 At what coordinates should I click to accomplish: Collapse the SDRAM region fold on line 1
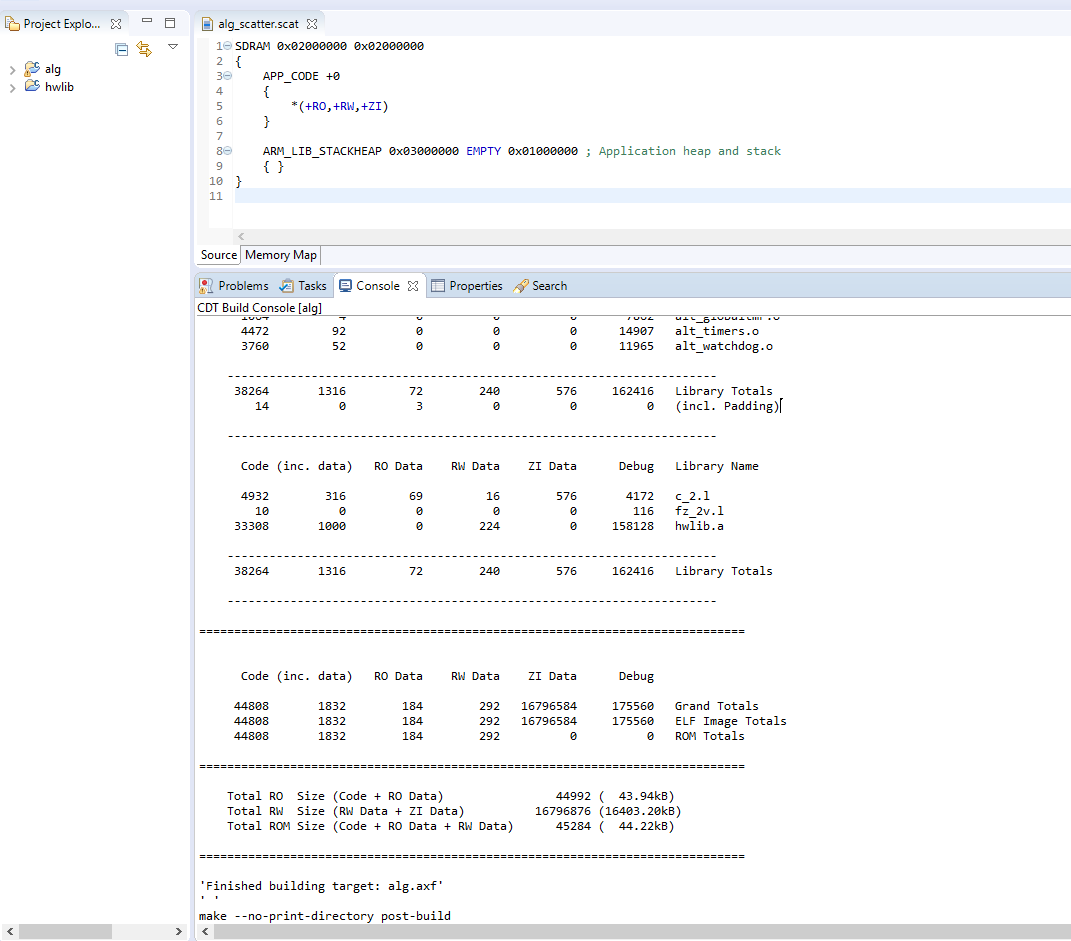(227, 46)
